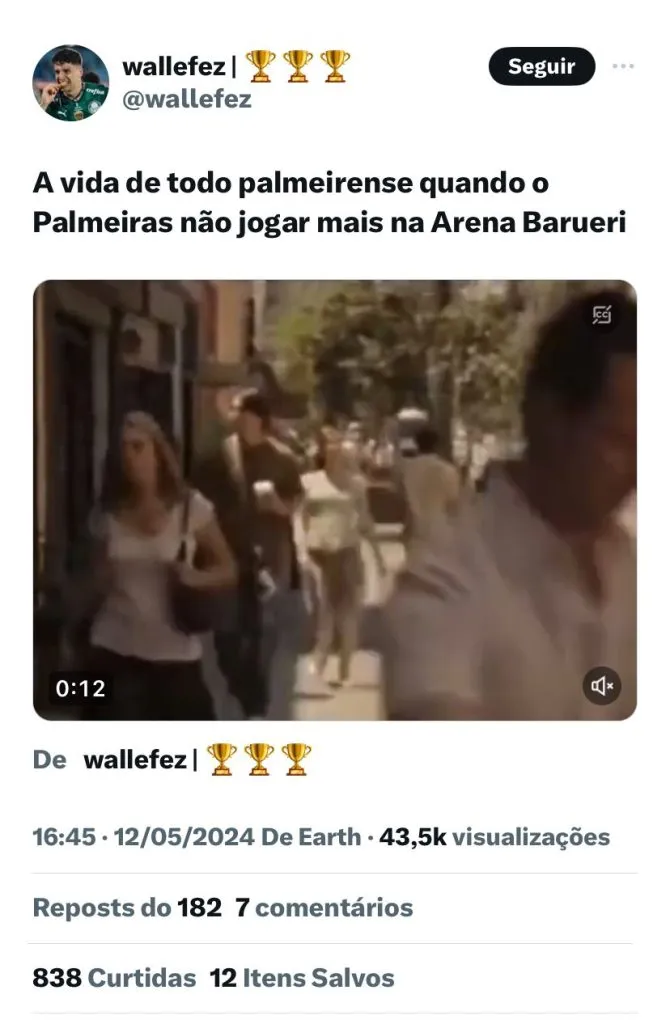The width and height of the screenshot is (670, 1024).
Task: Toggle video captions CC icon
Action: pyautogui.click(x=601, y=315)
